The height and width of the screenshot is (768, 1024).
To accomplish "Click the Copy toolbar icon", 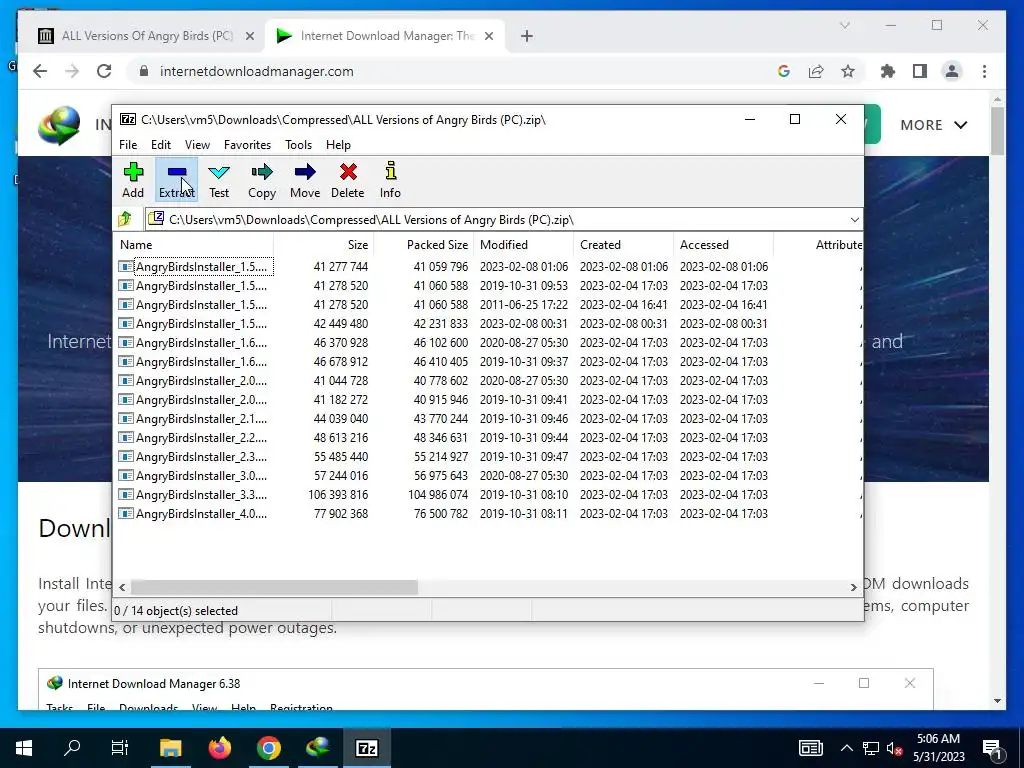I will 262,180.
